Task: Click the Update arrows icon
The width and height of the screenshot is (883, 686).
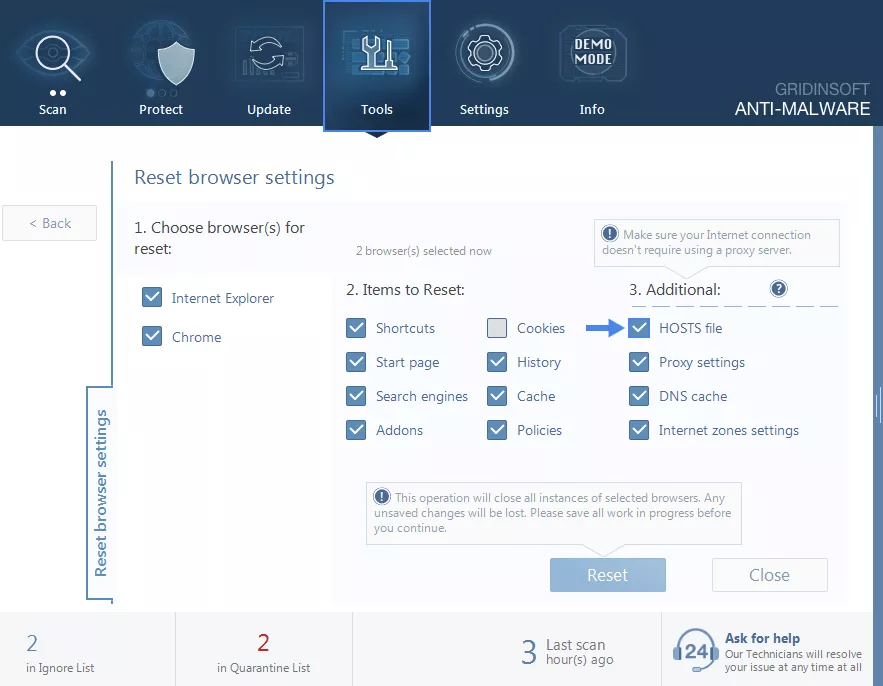Action: [268, 55]
